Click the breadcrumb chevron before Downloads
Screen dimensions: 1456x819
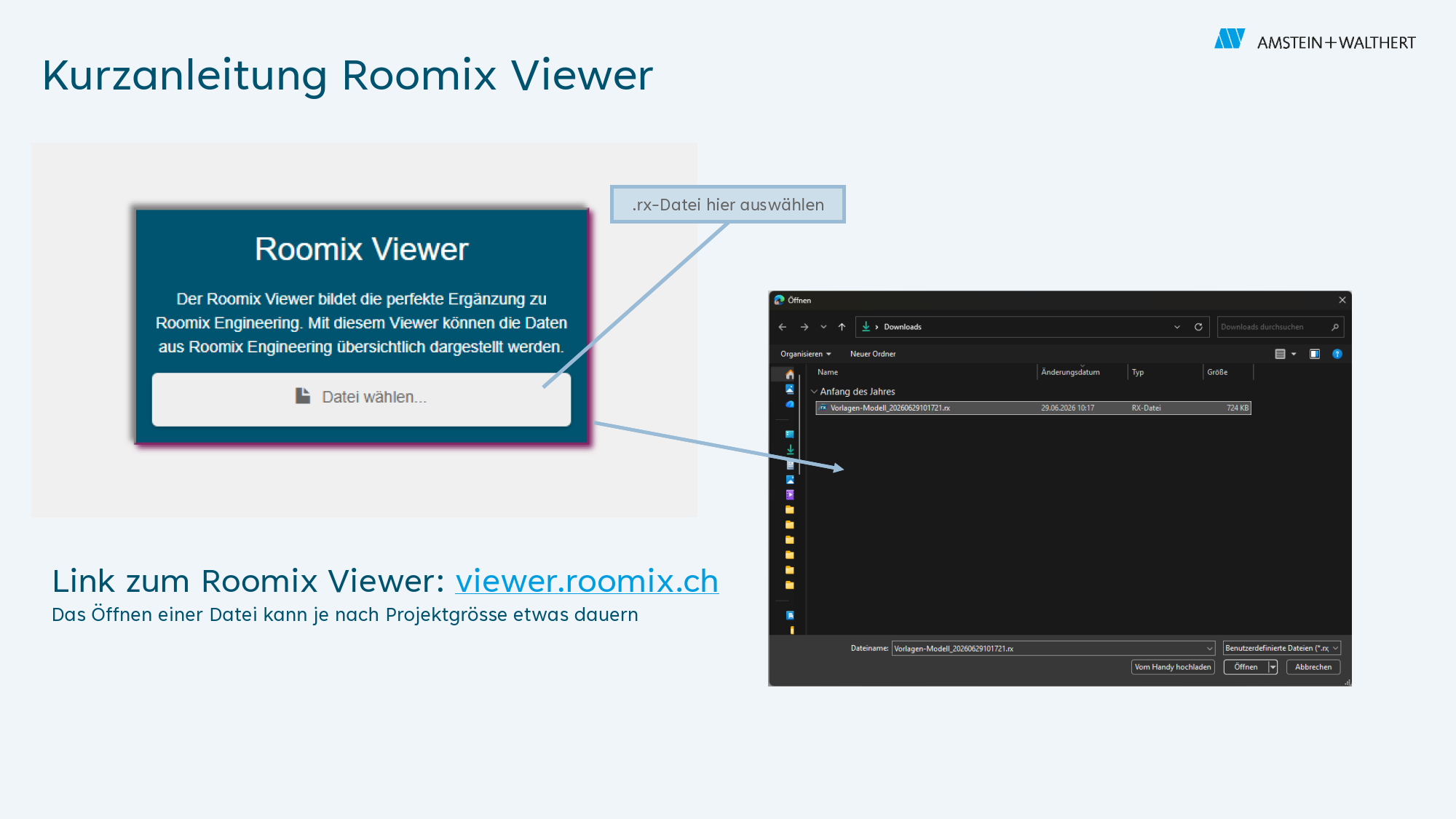pyautogui.click(x=877, y=327)
